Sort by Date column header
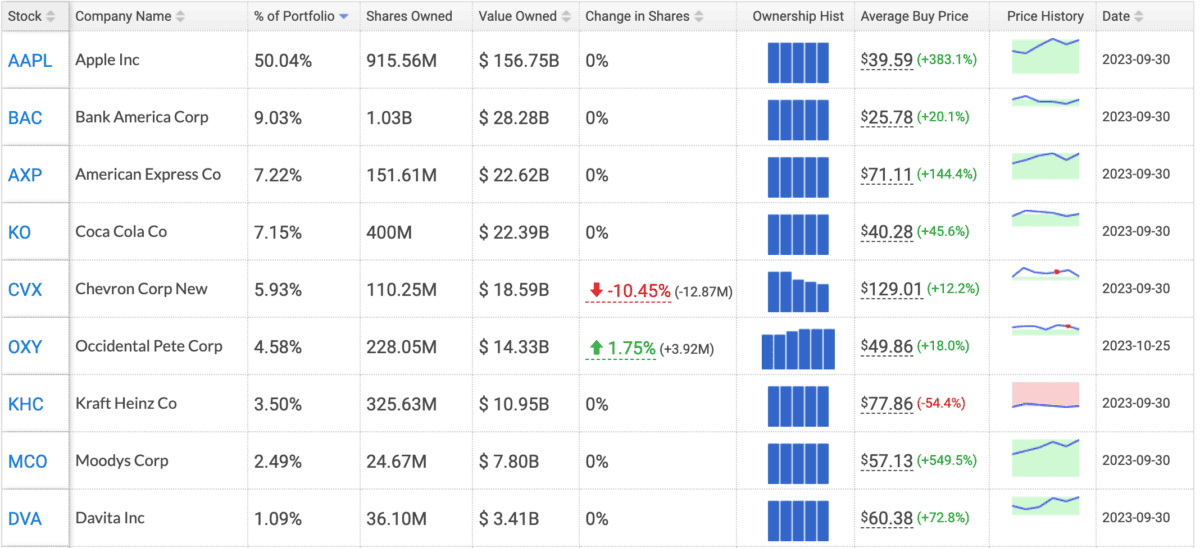The width and height of the screenshot is (1200, 548). coord(1122,16)
